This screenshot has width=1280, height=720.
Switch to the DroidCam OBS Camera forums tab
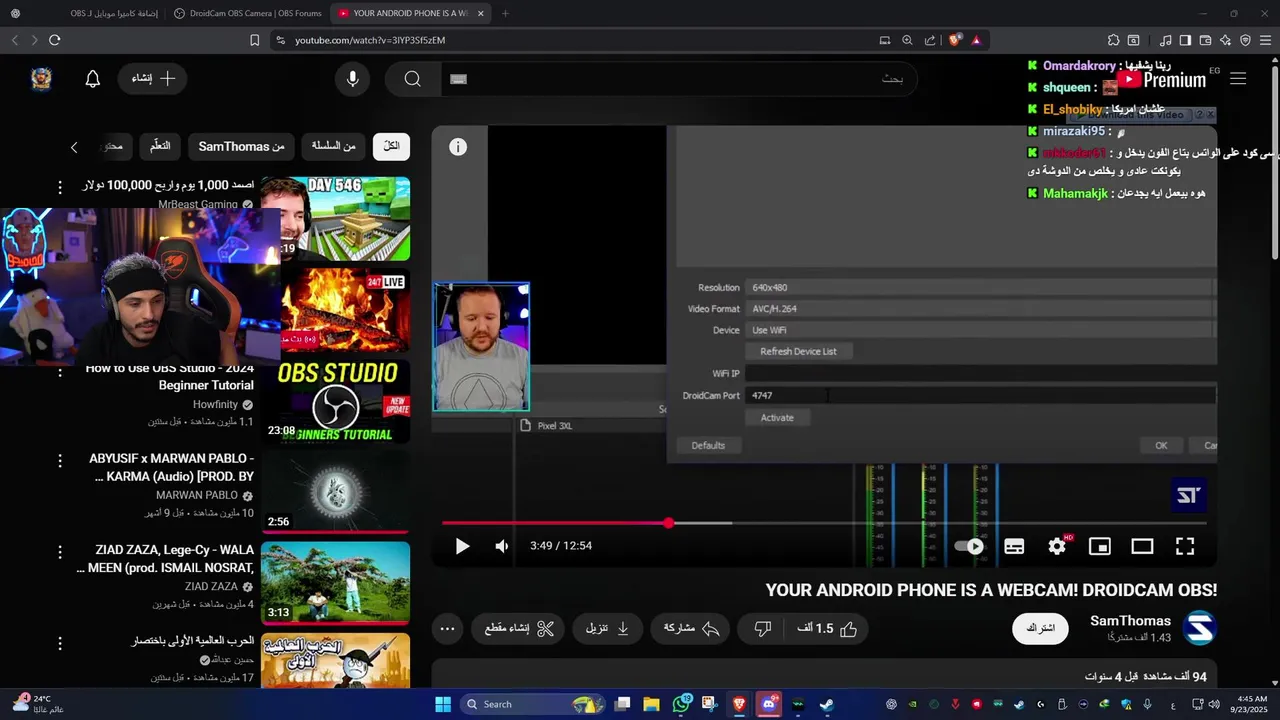point(247,14)
